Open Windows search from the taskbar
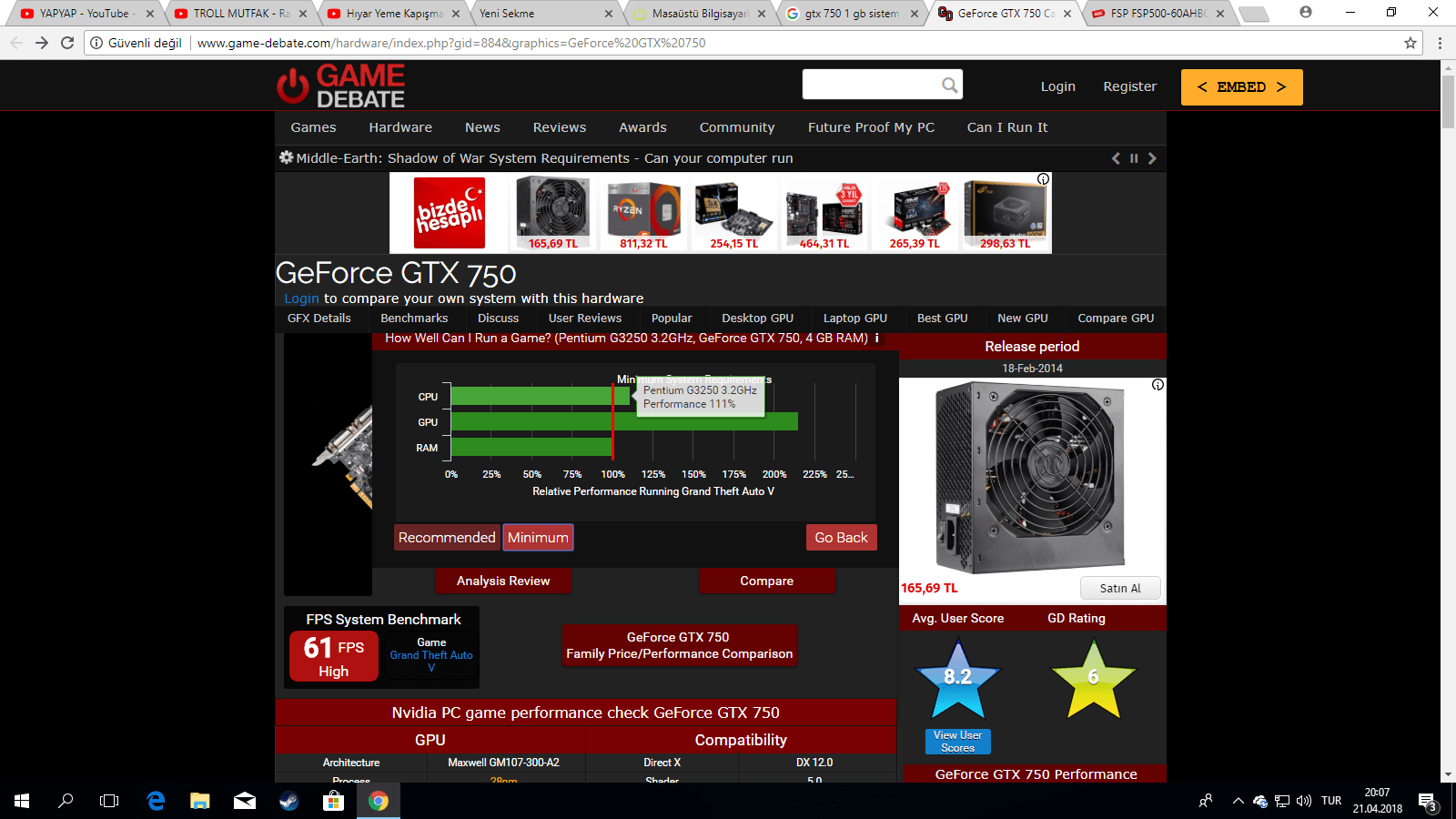This screenshot has height=819, width=1456. pyautogui.click(x=66, y=801)
